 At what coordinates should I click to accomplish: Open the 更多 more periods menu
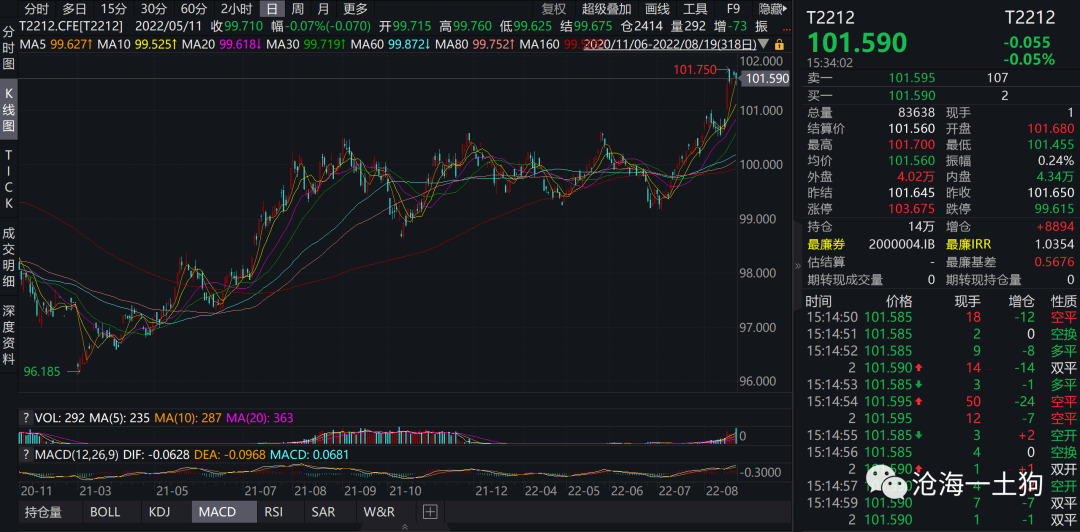355,9
